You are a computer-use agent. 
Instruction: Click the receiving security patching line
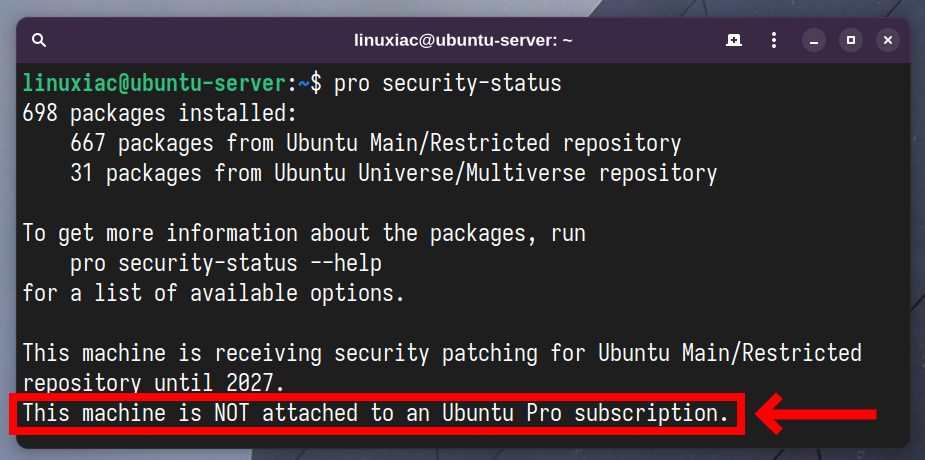tap(442, 353)
